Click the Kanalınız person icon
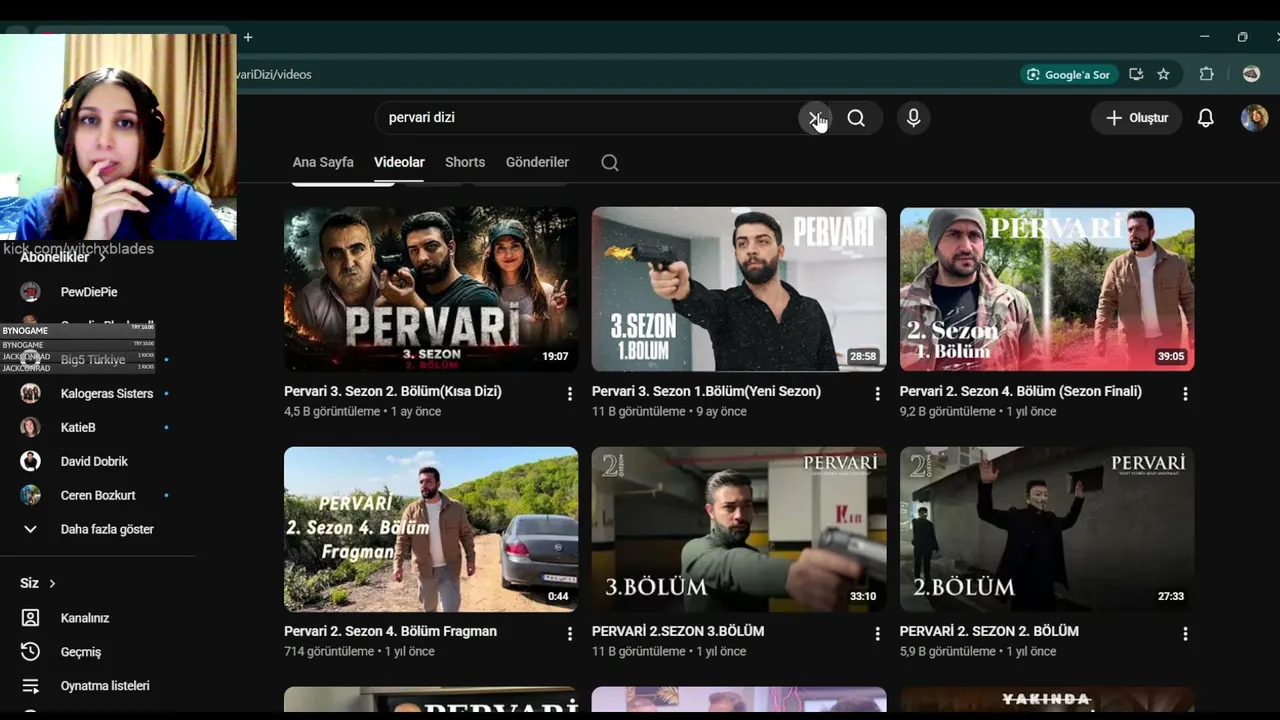This screenshot has width=1280, height=720. tap(31, 618)
